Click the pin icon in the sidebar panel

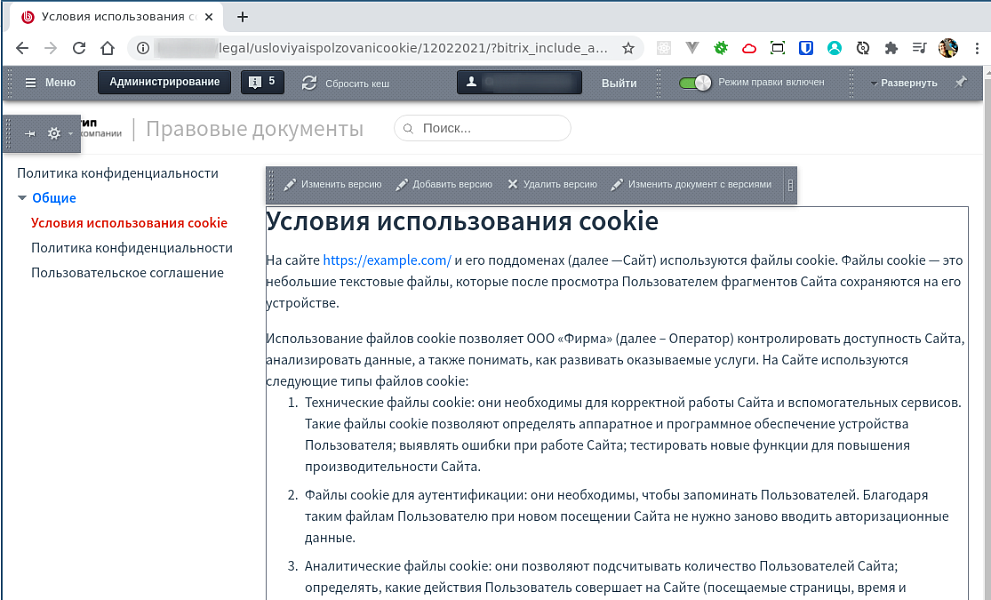point(28,132)
